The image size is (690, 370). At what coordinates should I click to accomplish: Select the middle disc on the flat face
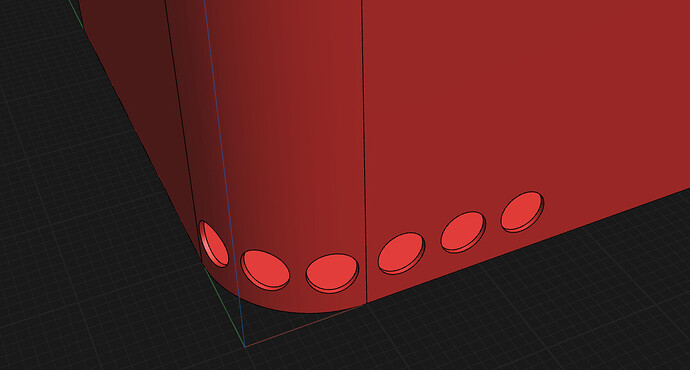[463, 232]
